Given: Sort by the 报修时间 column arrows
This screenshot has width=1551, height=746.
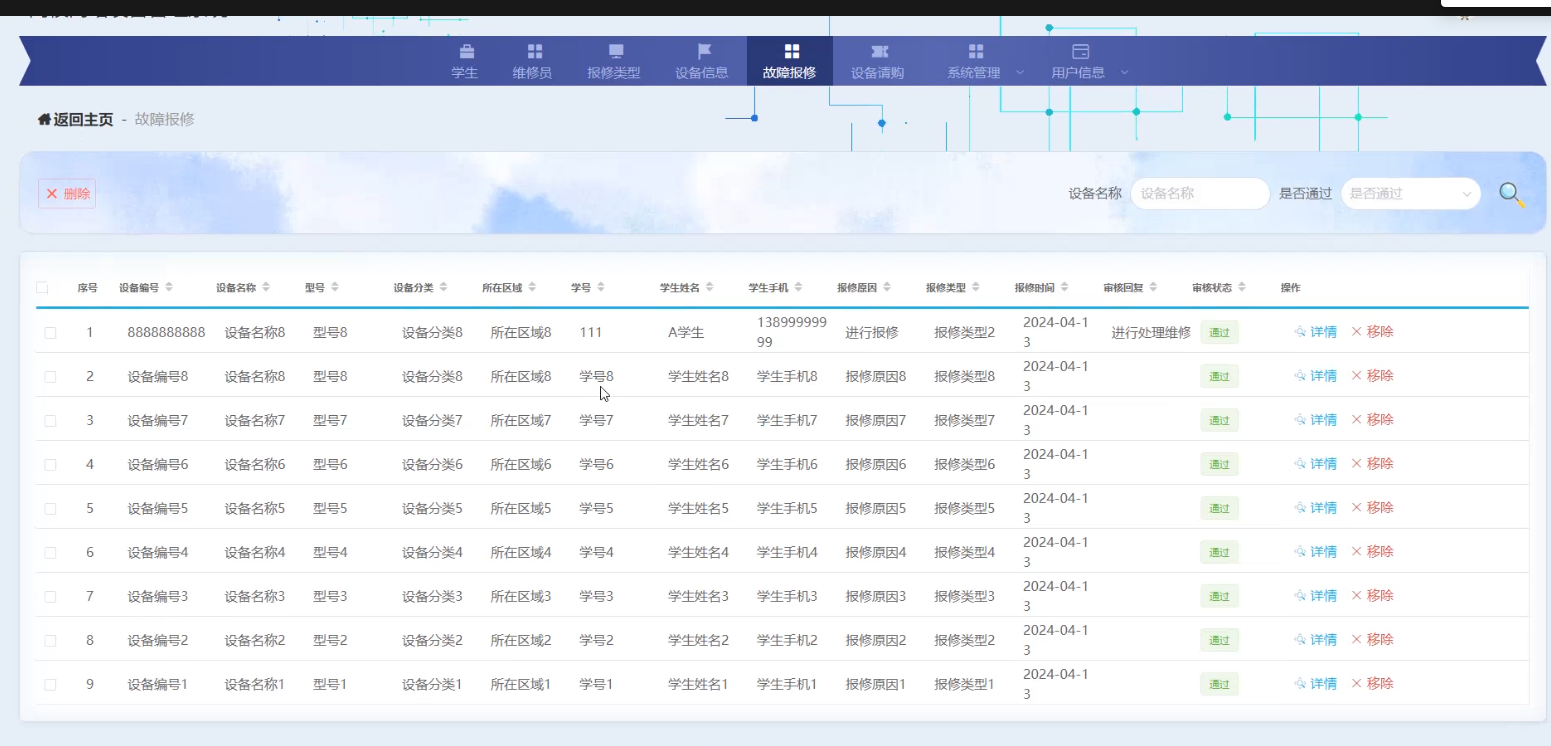Looking at the screenshot, I should (1064, 287).
